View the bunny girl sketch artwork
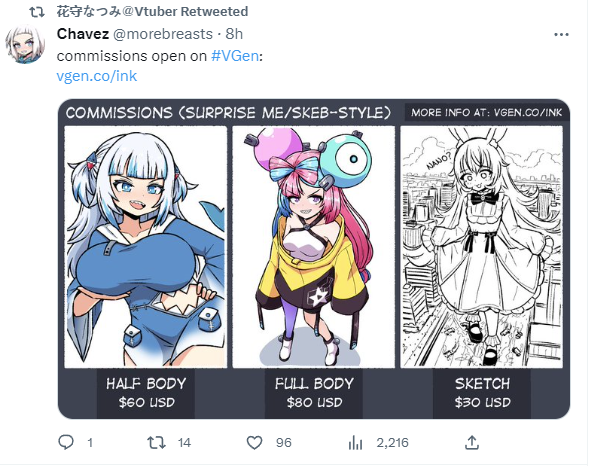589x466 pixels. point(482,247)
